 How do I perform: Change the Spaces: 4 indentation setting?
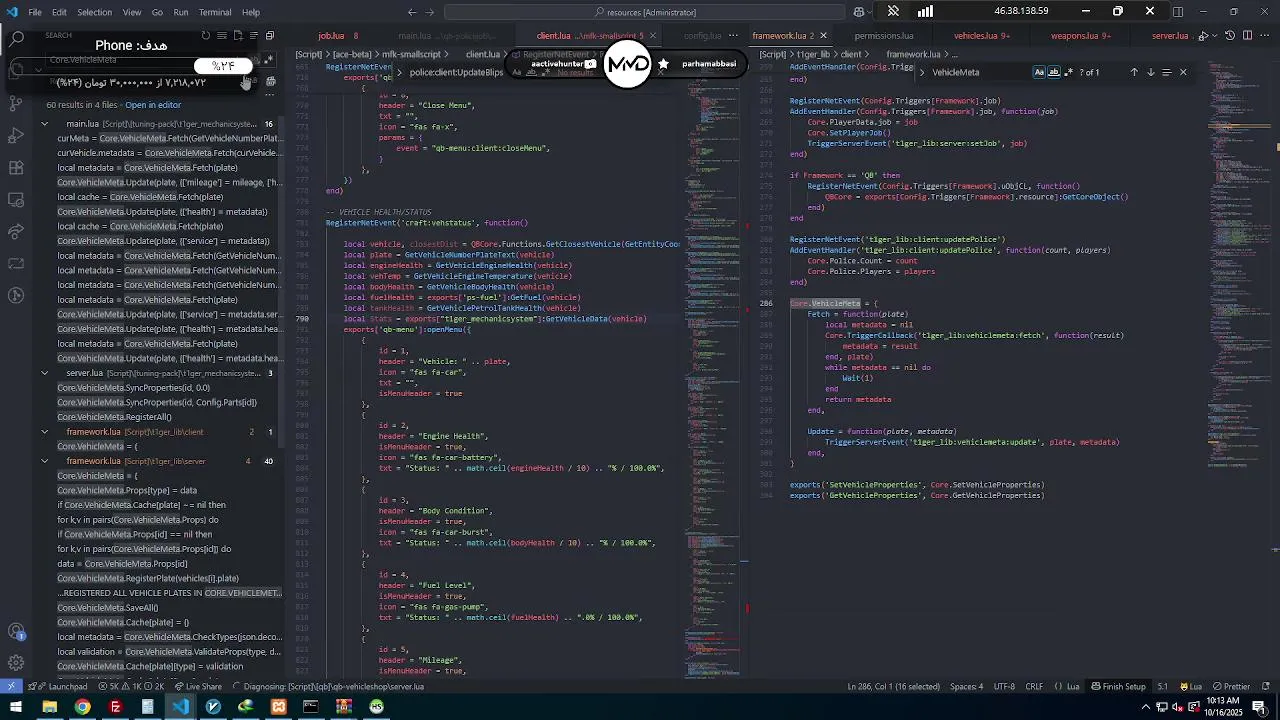point(966,687)
